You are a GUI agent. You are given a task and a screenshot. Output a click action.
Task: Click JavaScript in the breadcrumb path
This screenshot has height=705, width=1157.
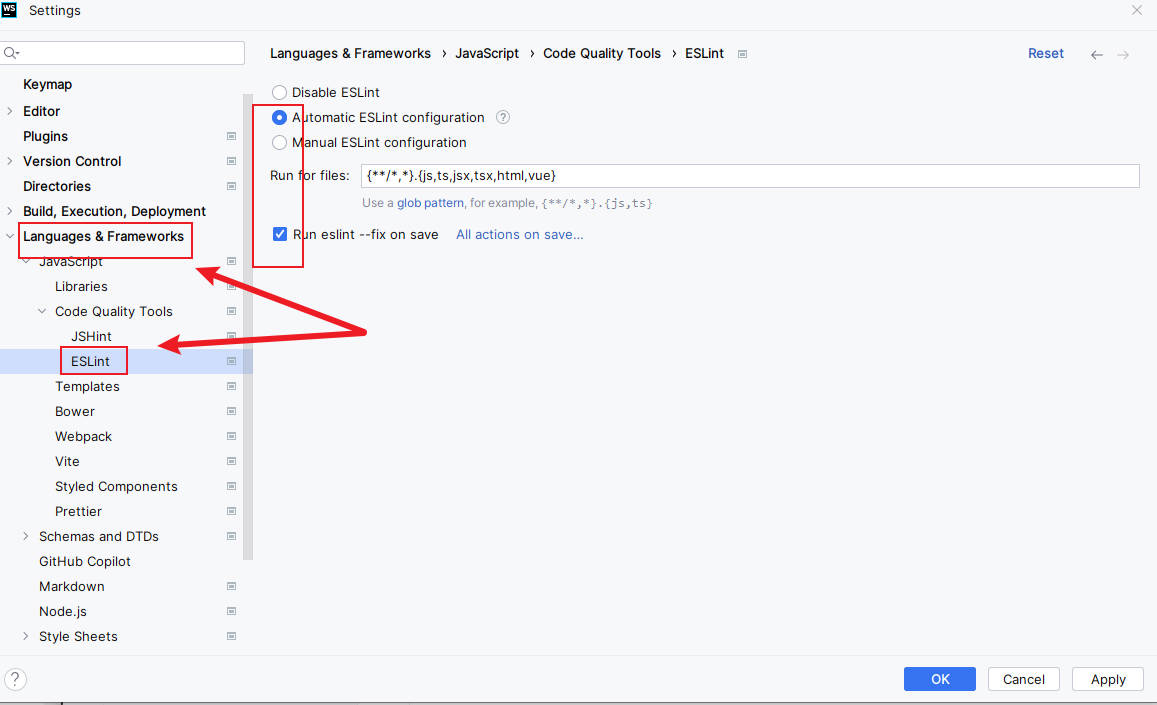click(x=487, y=54)
